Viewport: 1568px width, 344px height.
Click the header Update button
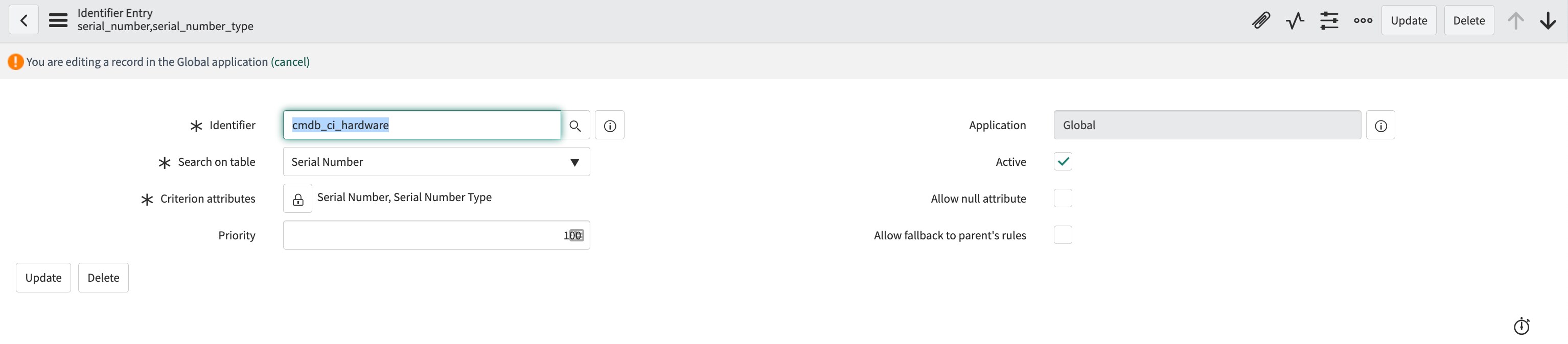pos(1409,20)
